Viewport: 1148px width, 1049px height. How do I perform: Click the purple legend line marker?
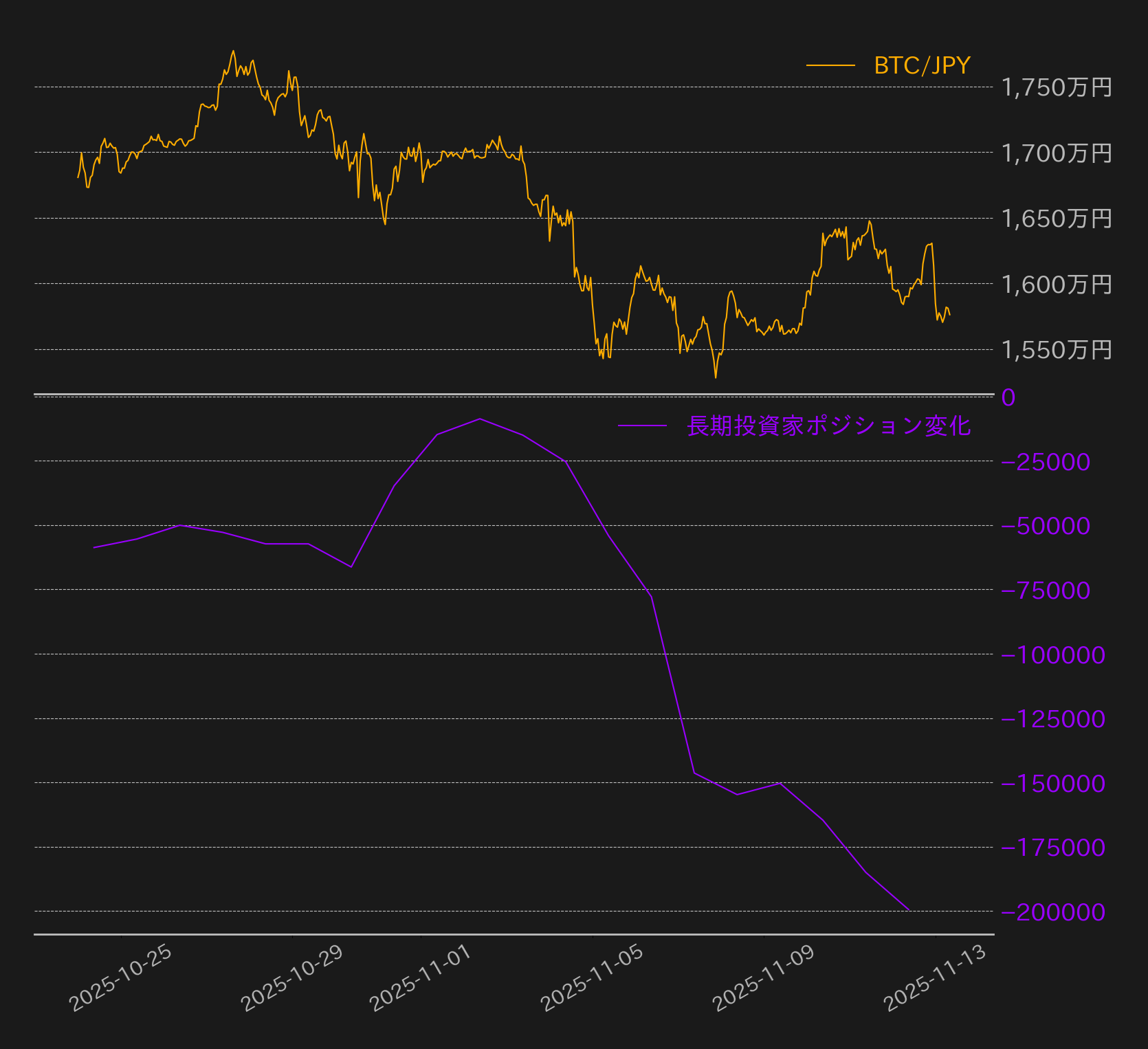pyautogui.click(x=645, y=425)
